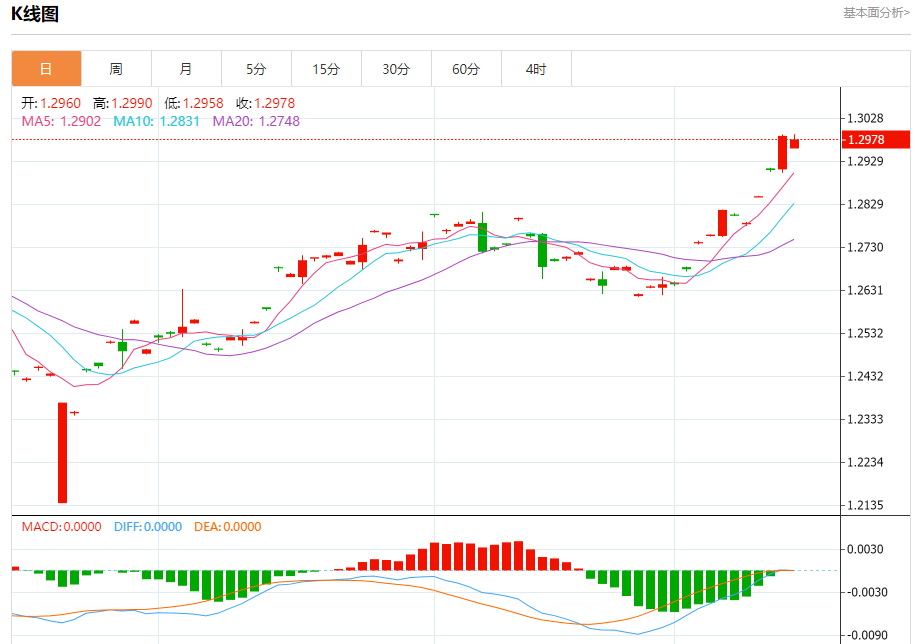Open the 基本面分析> link
The image size is (918, 644).
click(x=876, y=13)
